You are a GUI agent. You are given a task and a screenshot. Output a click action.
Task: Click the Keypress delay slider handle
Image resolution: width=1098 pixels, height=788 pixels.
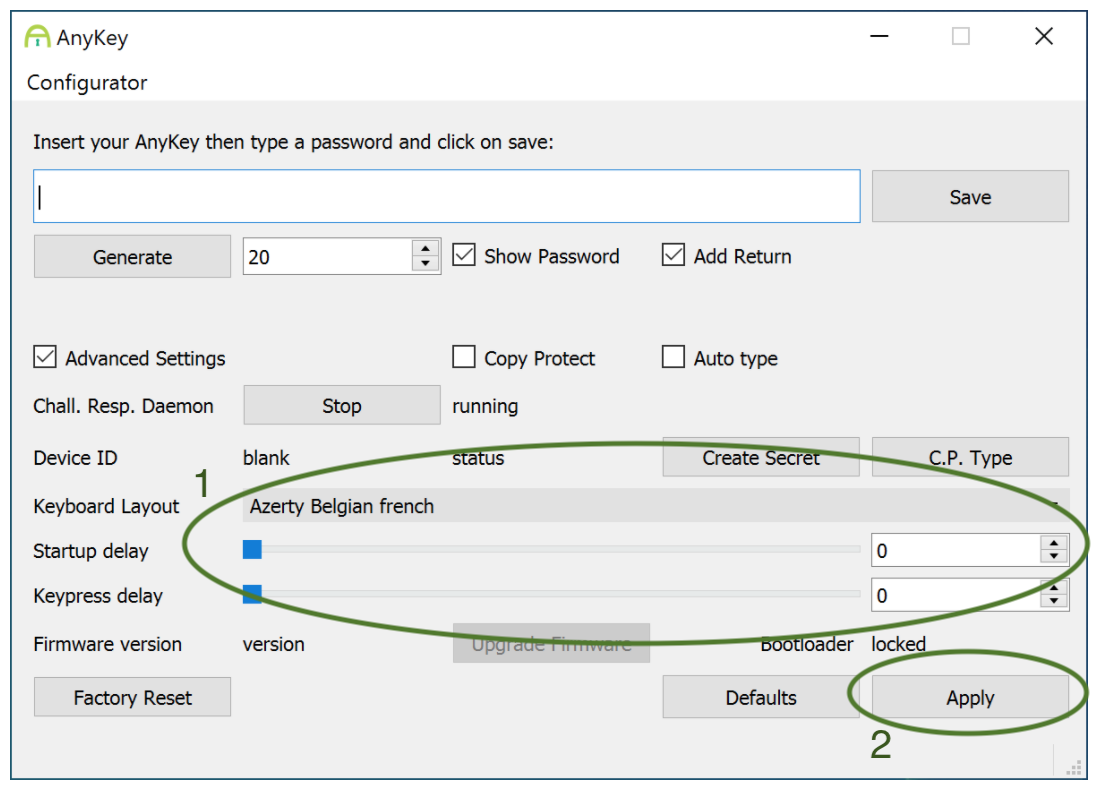pyautogui.click(x=252, y=595)
